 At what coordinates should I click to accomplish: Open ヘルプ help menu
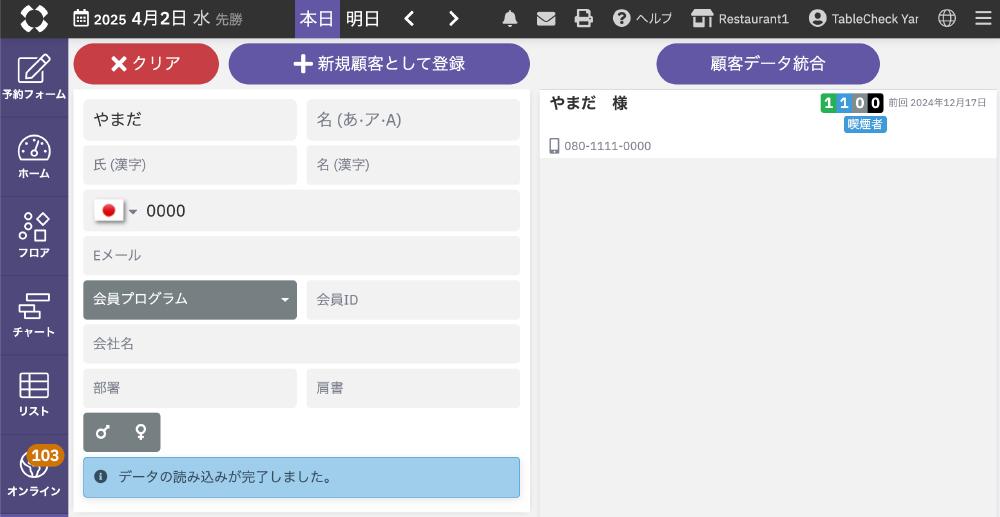coord(642,18)
